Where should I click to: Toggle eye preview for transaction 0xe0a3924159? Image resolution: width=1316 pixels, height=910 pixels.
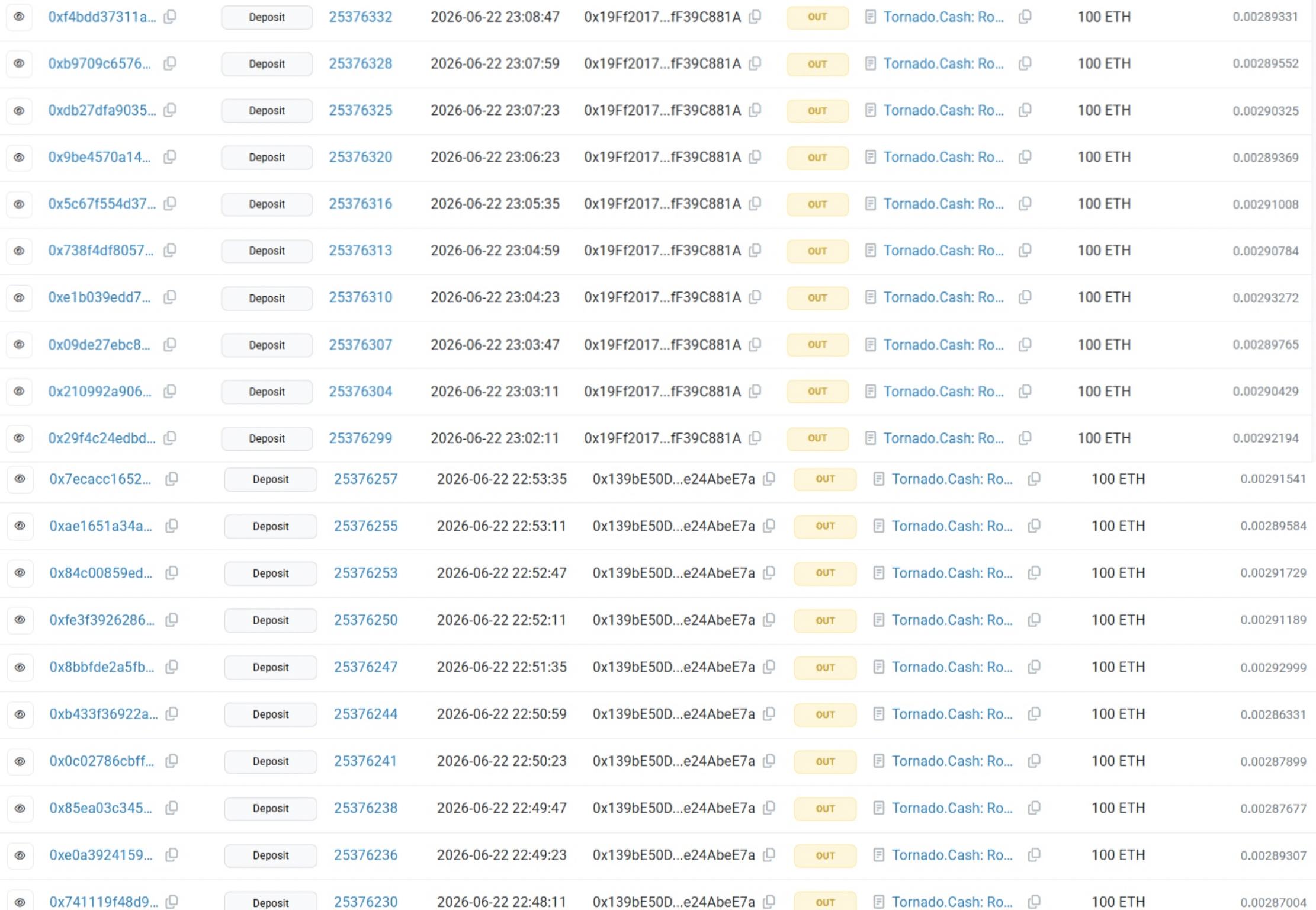(20, 855)
